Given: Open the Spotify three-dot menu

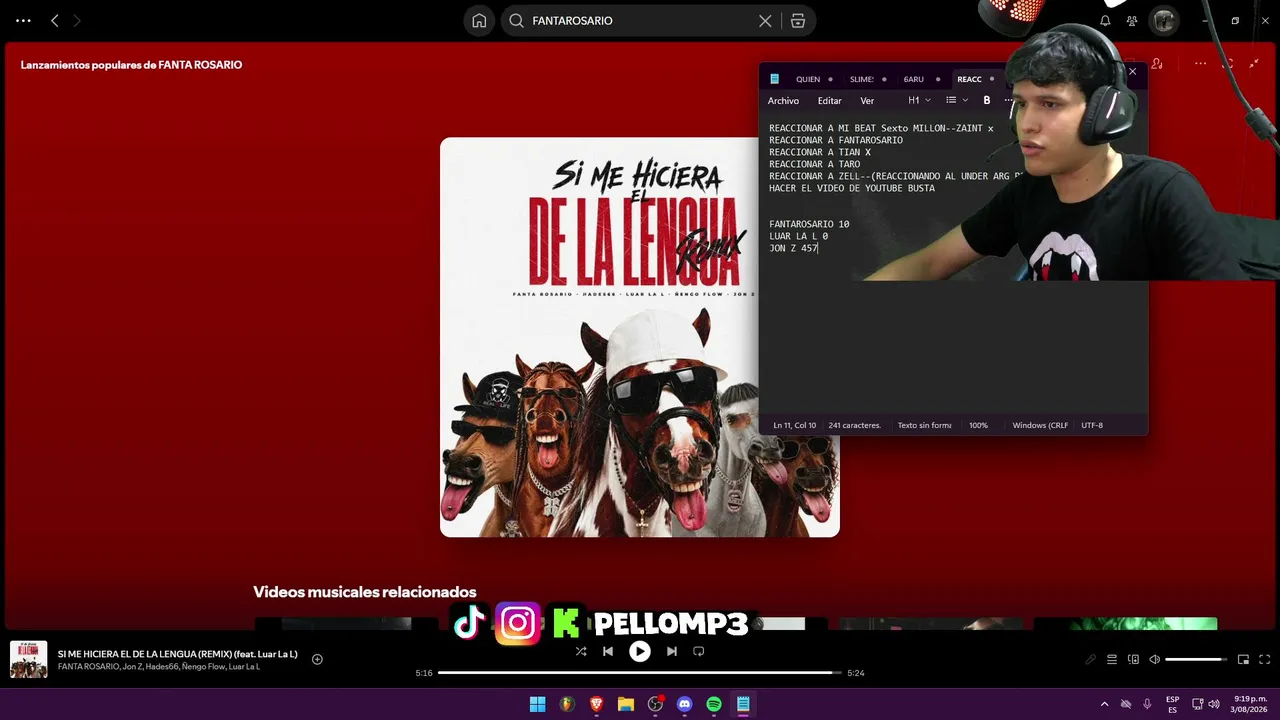Looking at the screenshot, I should click(23, 20).
